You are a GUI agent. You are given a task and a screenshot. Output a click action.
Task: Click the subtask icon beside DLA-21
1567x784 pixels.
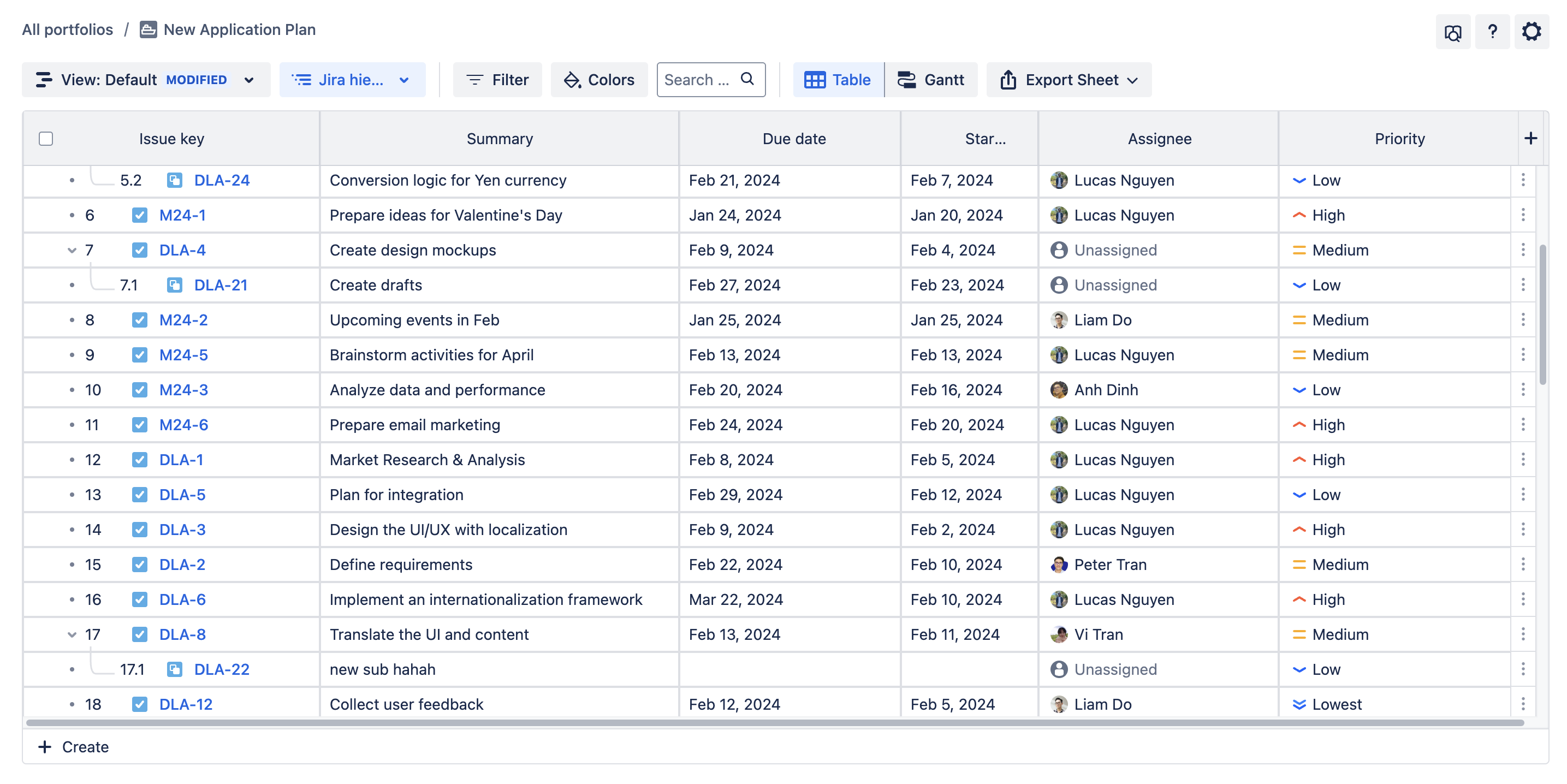click(175, 285)
